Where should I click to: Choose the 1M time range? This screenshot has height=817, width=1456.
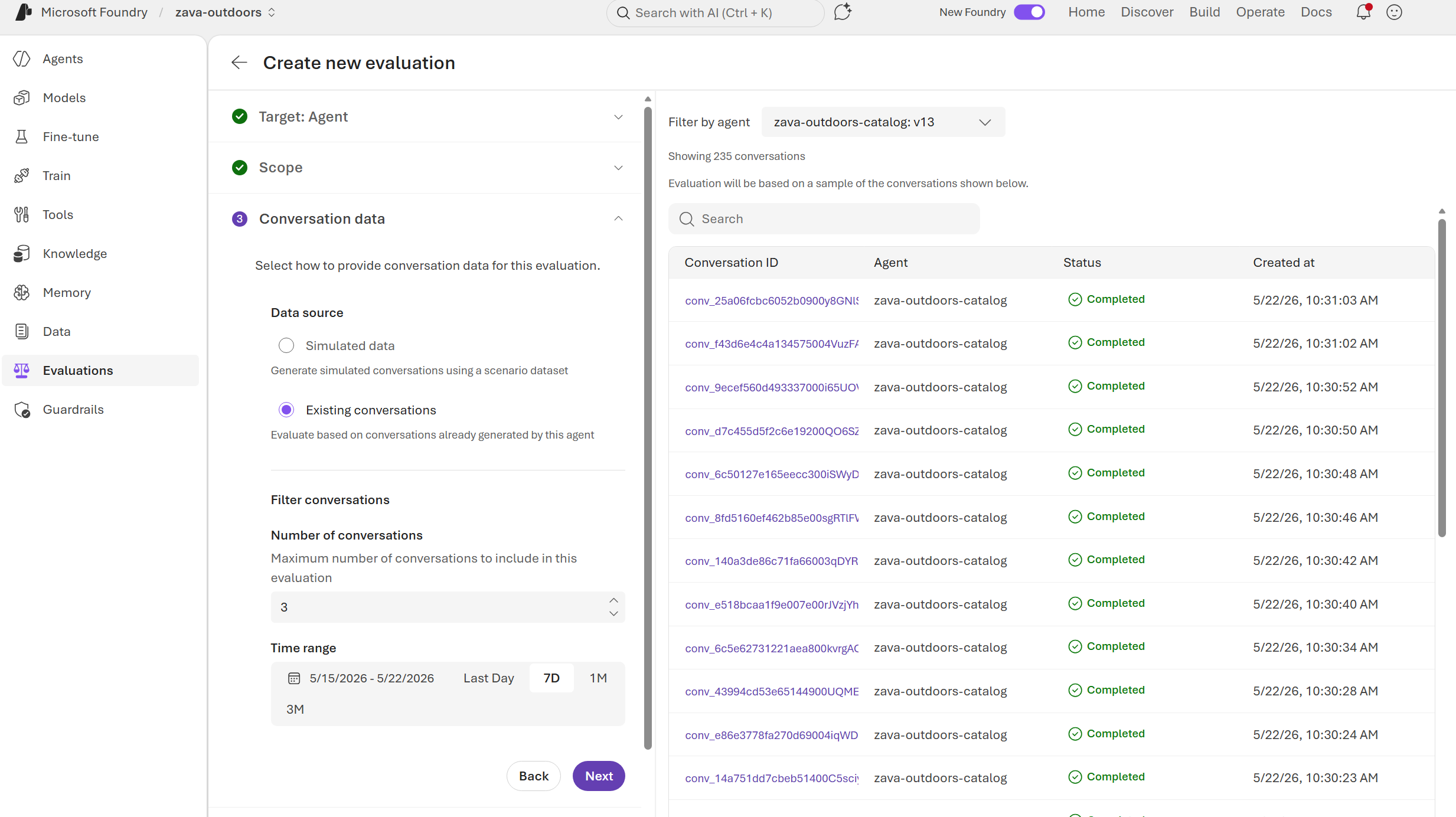598,678
